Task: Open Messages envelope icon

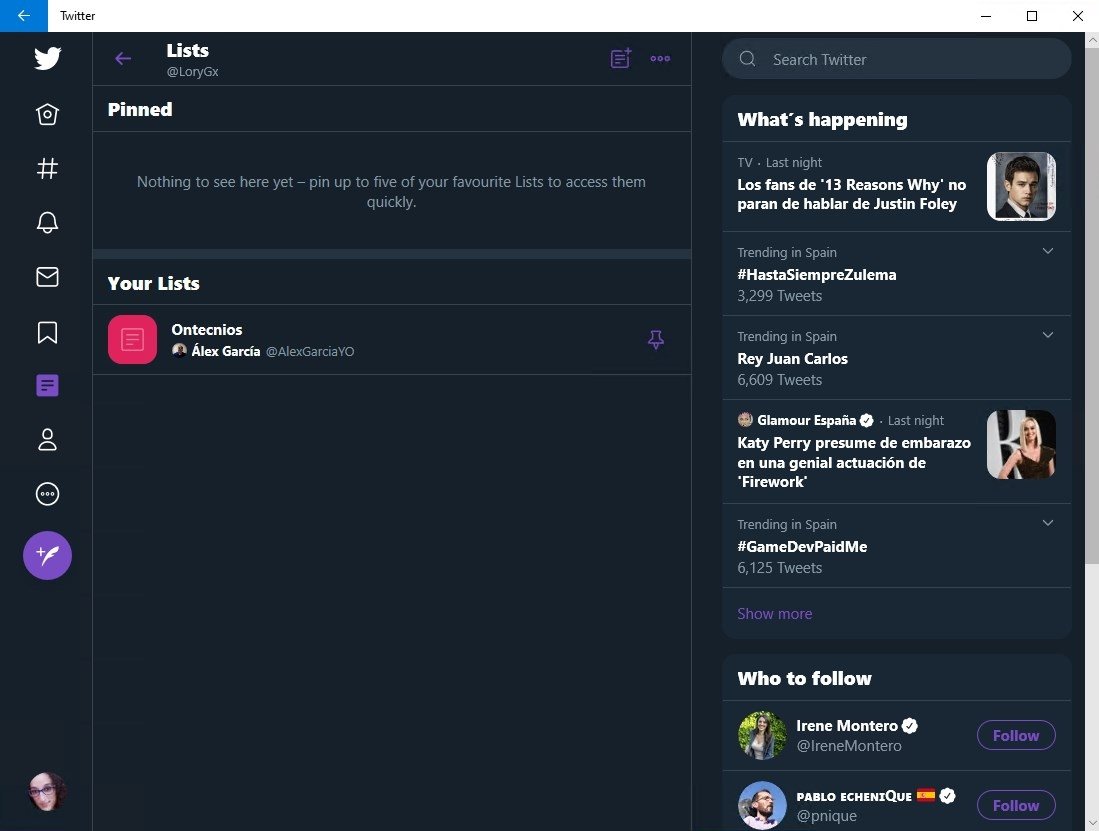Action: click(x=47, y=277)
